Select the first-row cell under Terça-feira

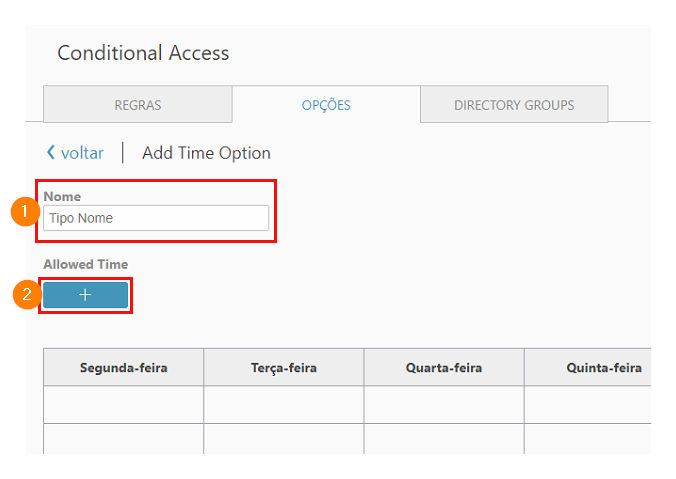click(x=284, y=404)
